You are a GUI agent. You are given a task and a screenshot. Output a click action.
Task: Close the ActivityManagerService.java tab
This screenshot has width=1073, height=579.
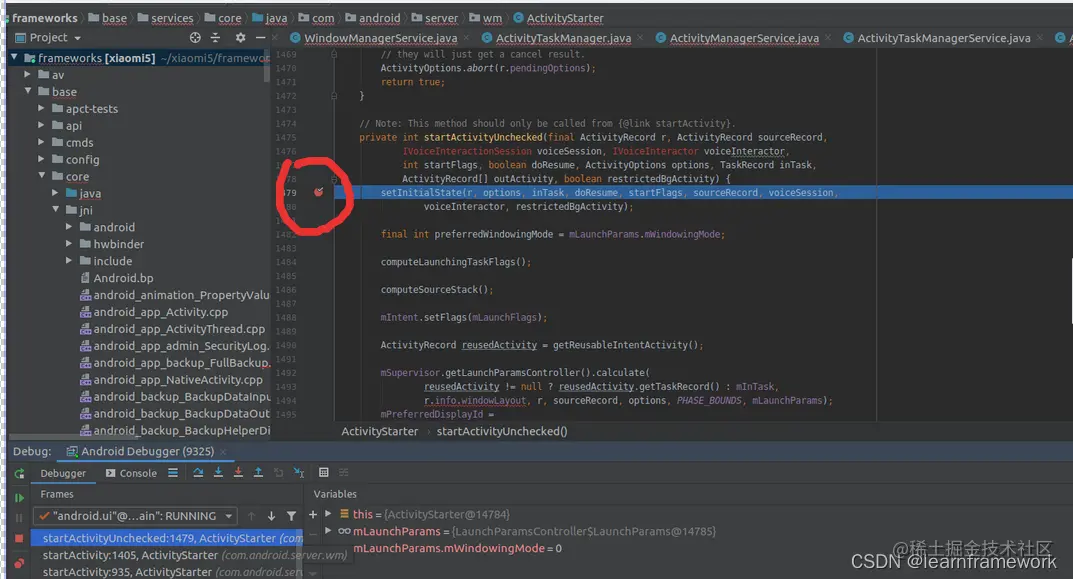(x=828, y=38)
